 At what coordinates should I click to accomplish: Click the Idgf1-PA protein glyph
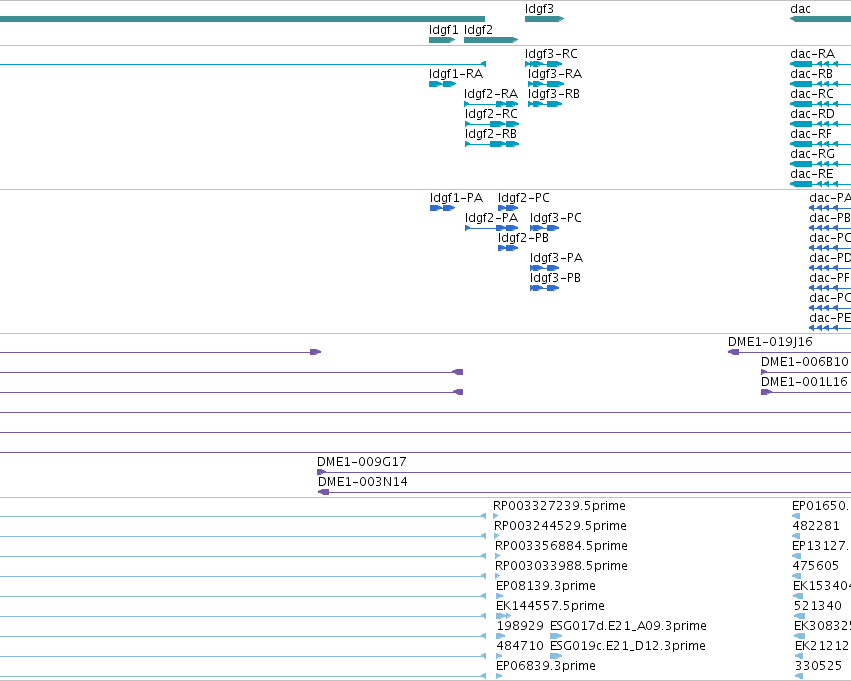[442, 208]
